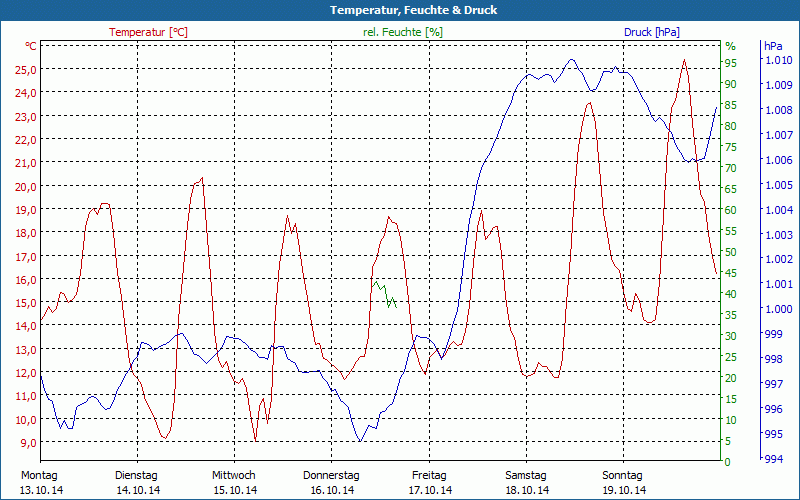Click the 25,0 tick on the temperature axis
Image resolution: width=800 pixels, height=500 pixels.
click(x=26, y=69)
